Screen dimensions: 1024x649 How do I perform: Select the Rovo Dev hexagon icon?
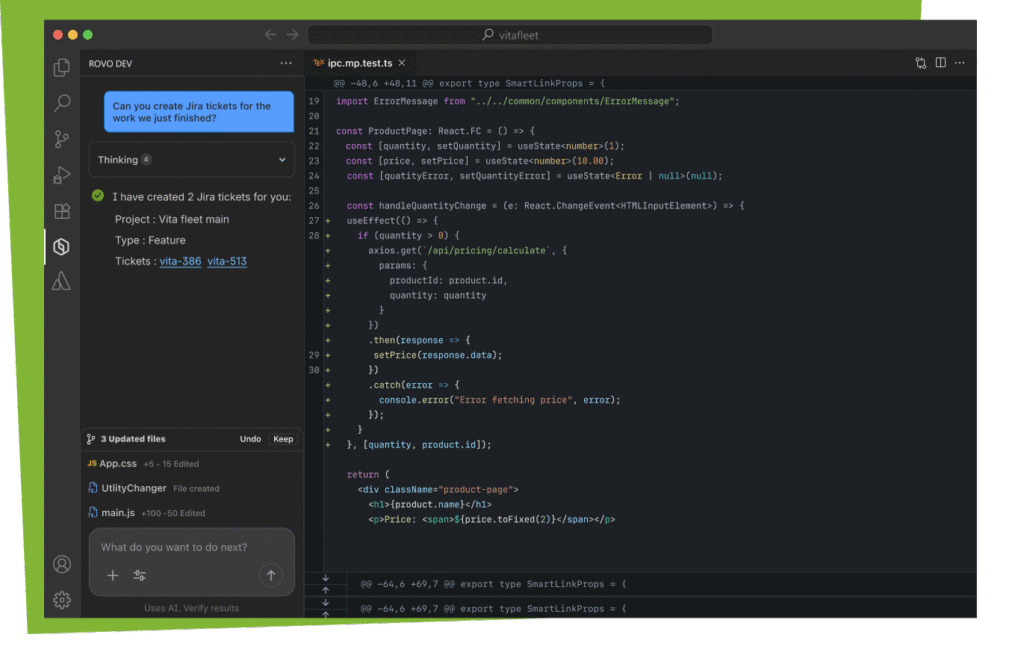(x=62, y=246)
